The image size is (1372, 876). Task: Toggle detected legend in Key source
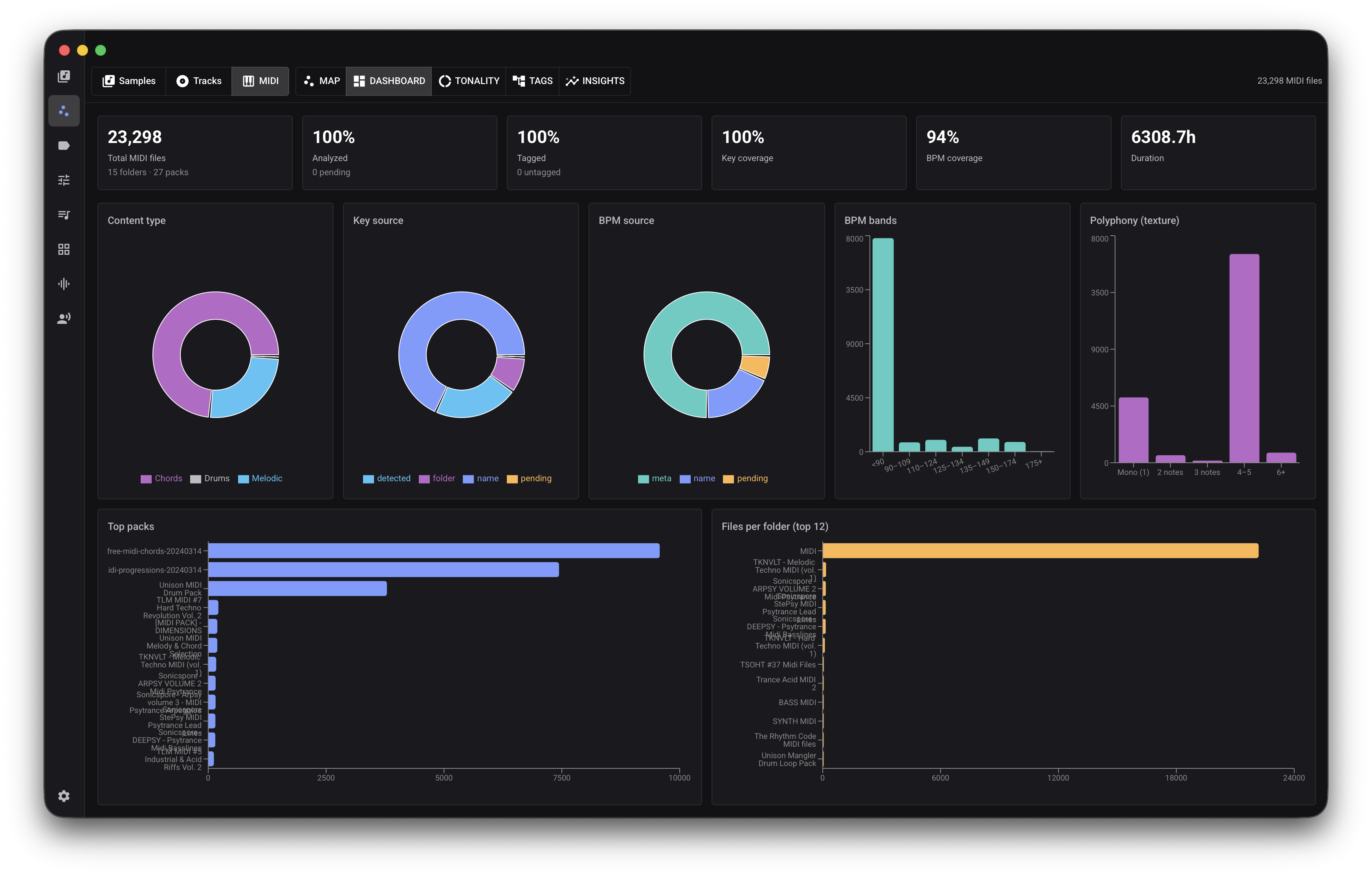(386, 478)
